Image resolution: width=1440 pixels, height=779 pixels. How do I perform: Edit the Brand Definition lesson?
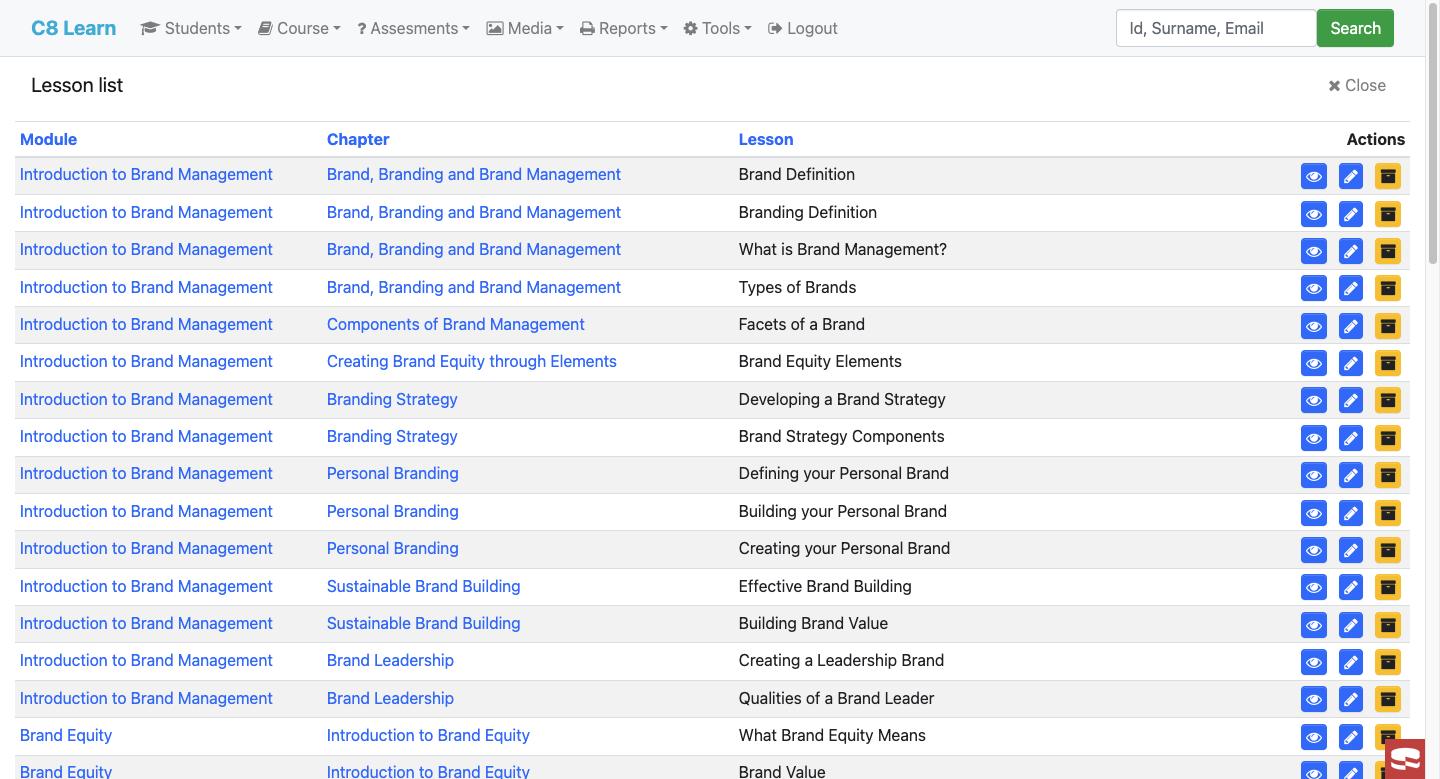(x=1350, y=176)
